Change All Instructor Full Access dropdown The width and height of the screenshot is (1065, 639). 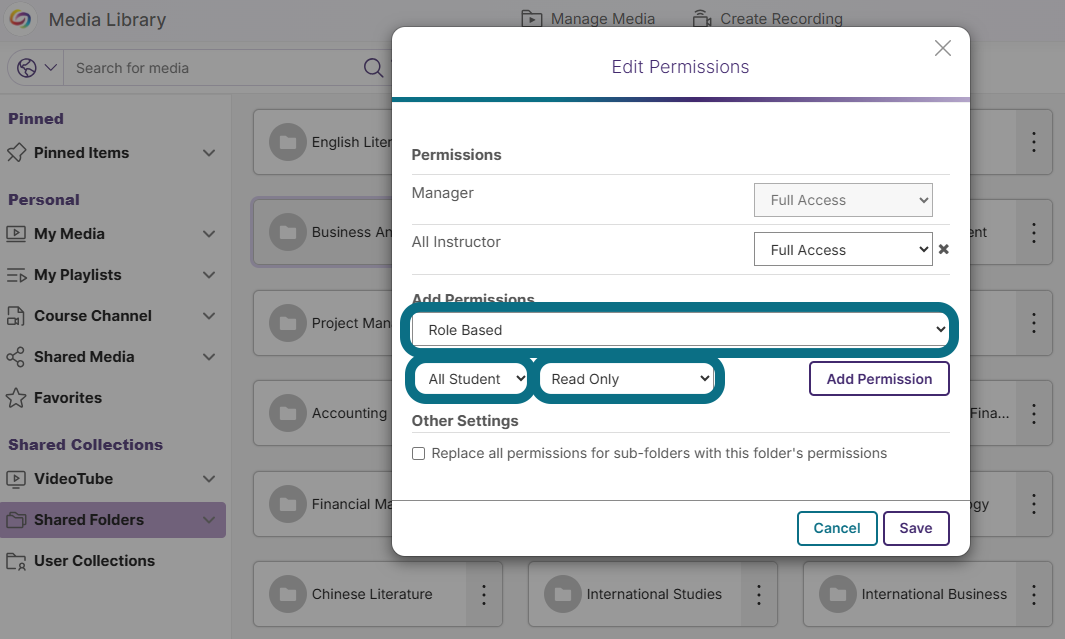(842, 250)
